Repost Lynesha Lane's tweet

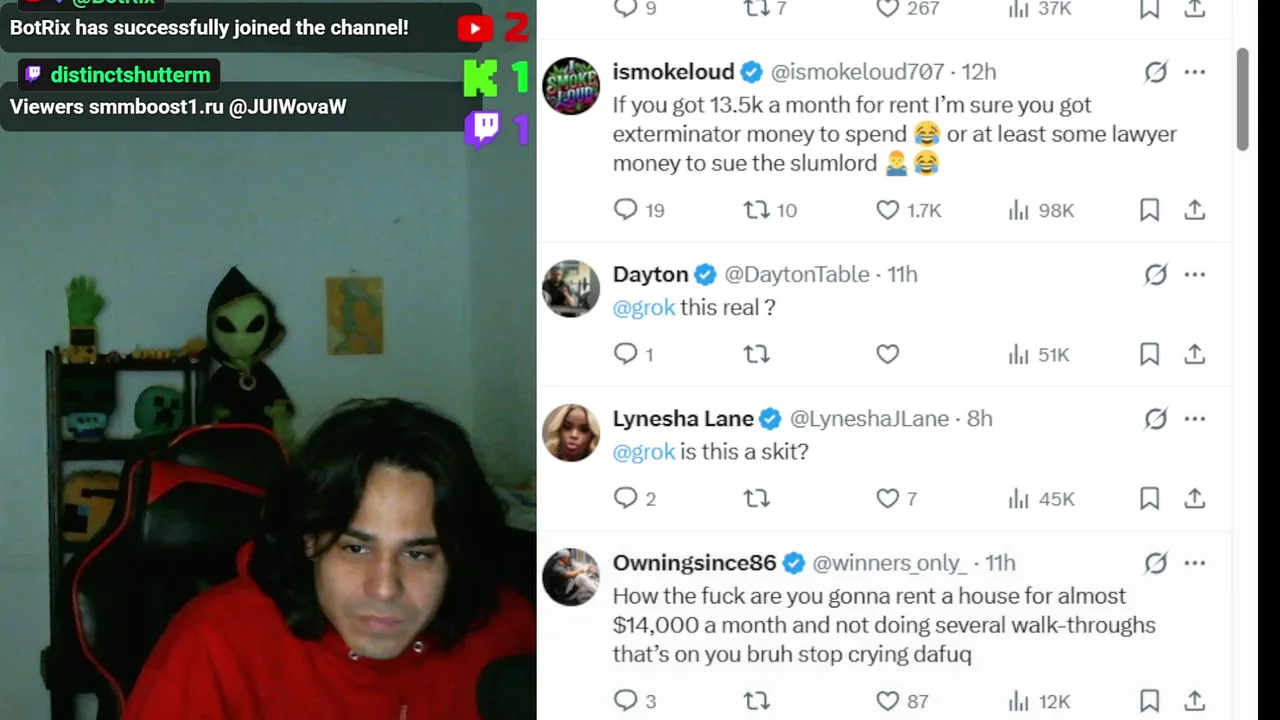coord(757,498)
